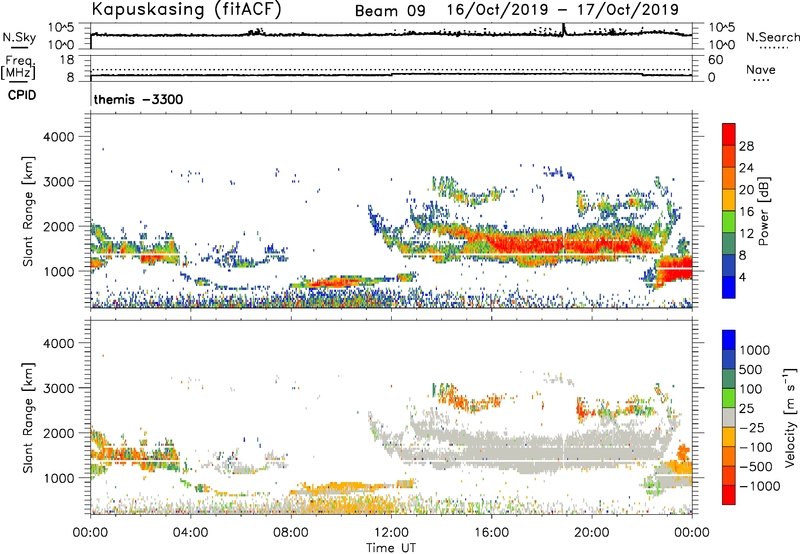This screenshot has height=554, width=800.
Task: Click the 'N.Sky' legend label
Action: pos(19,38)
